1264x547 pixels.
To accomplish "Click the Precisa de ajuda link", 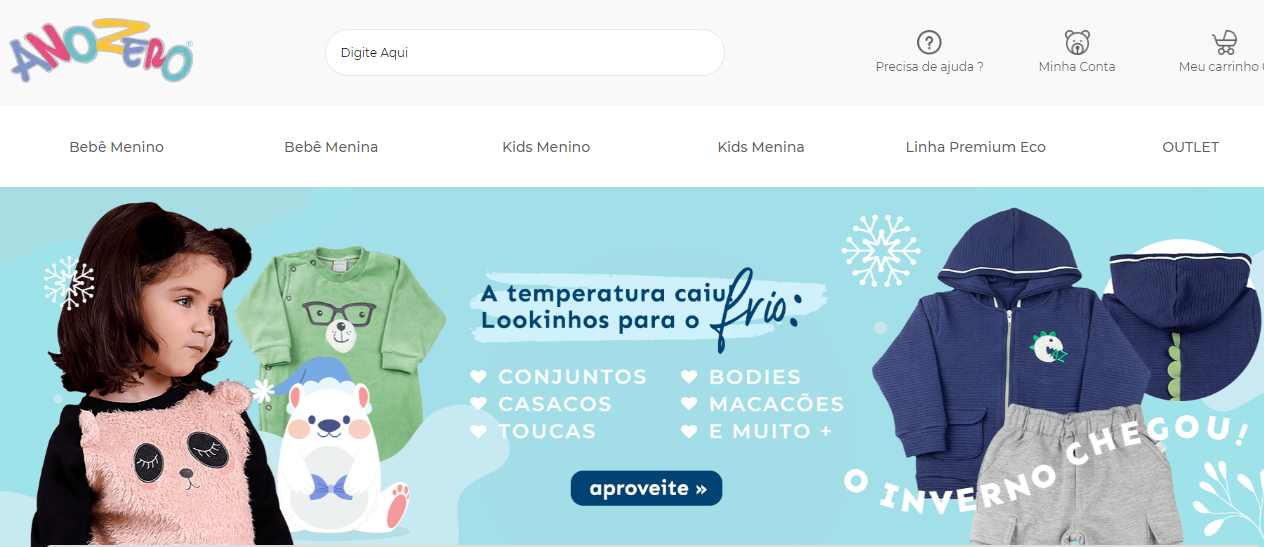I will coord(929,67).
